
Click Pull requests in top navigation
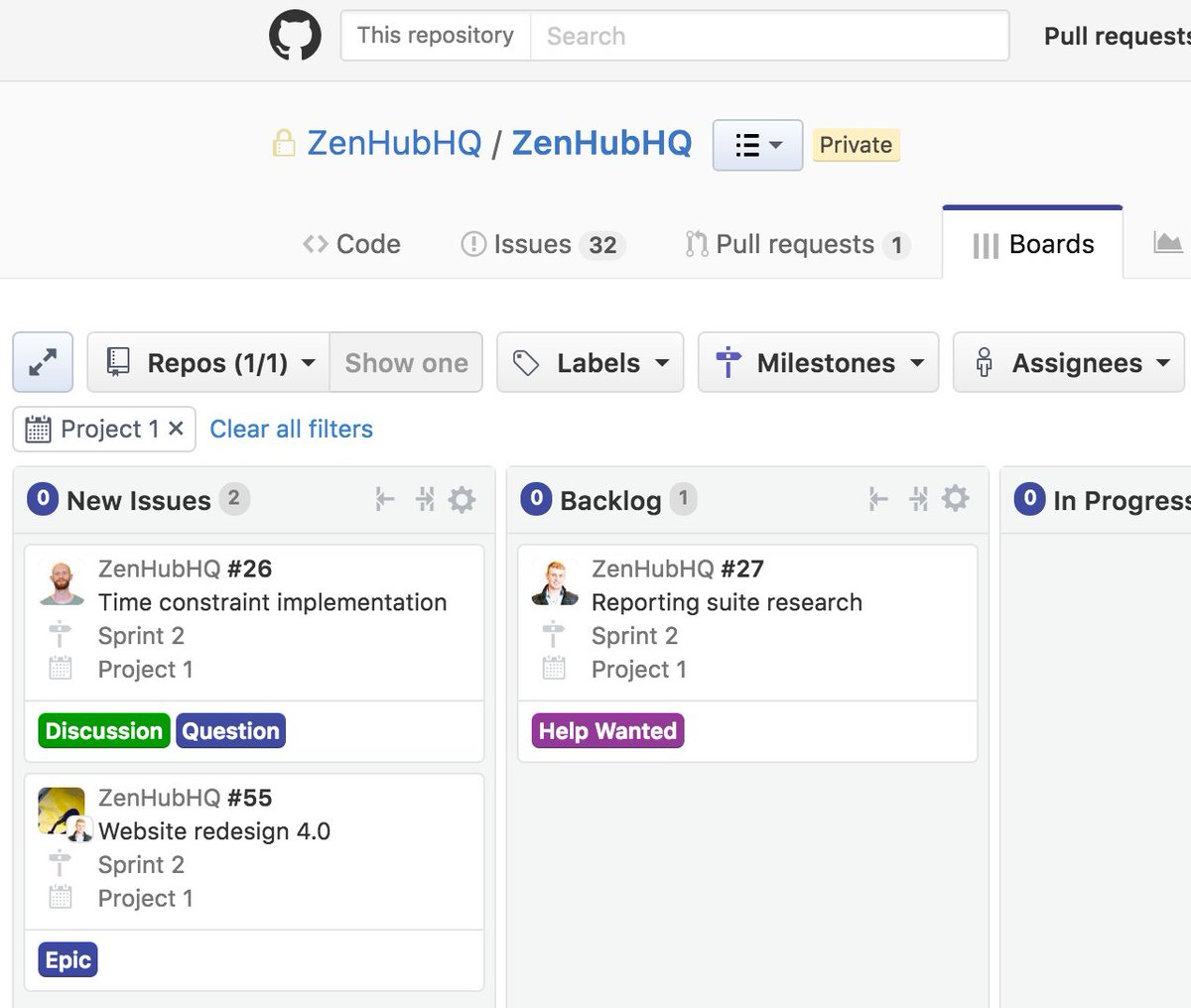coord(1117,36)
